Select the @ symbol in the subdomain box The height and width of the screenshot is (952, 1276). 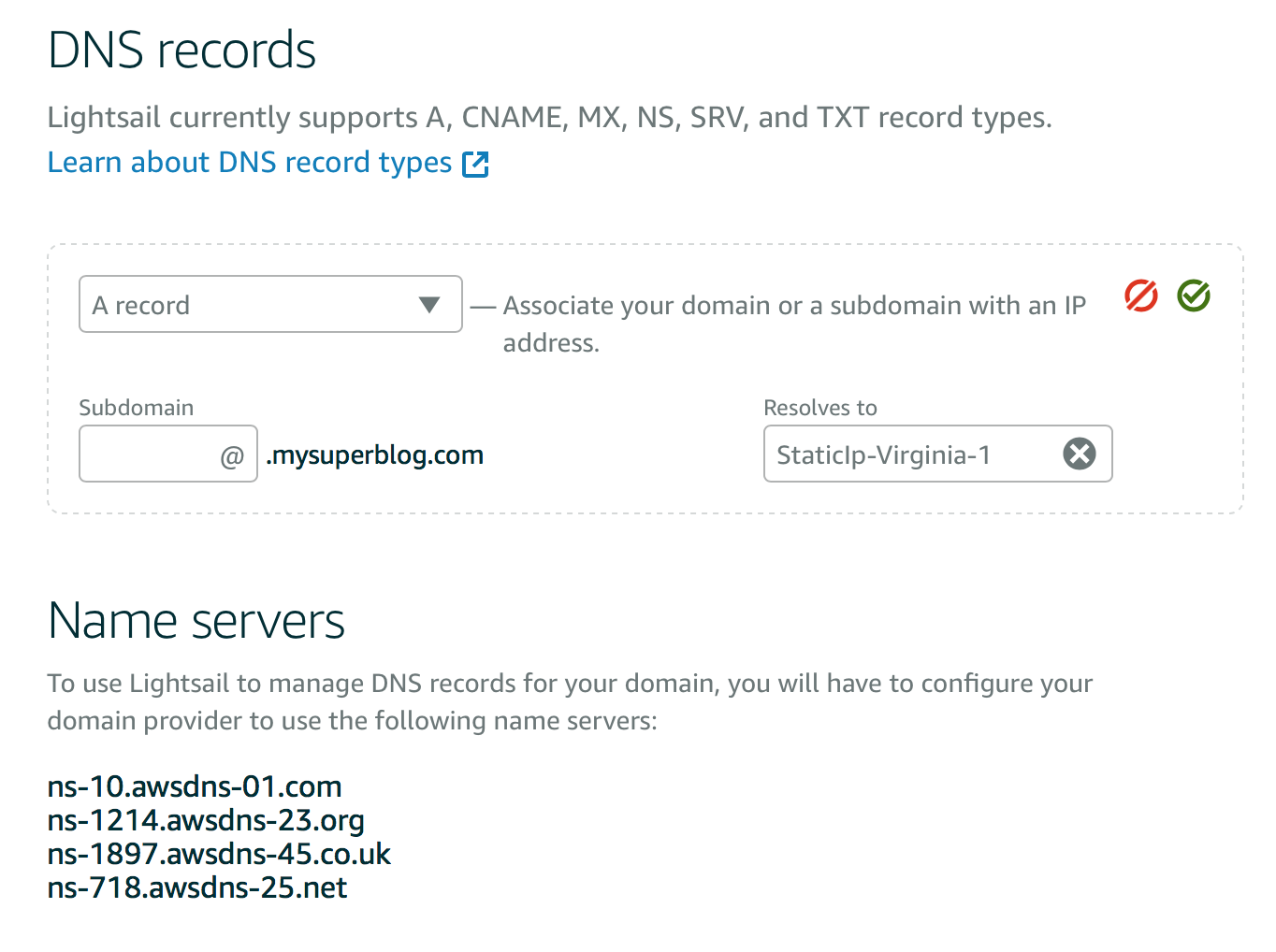coord(232,456)
